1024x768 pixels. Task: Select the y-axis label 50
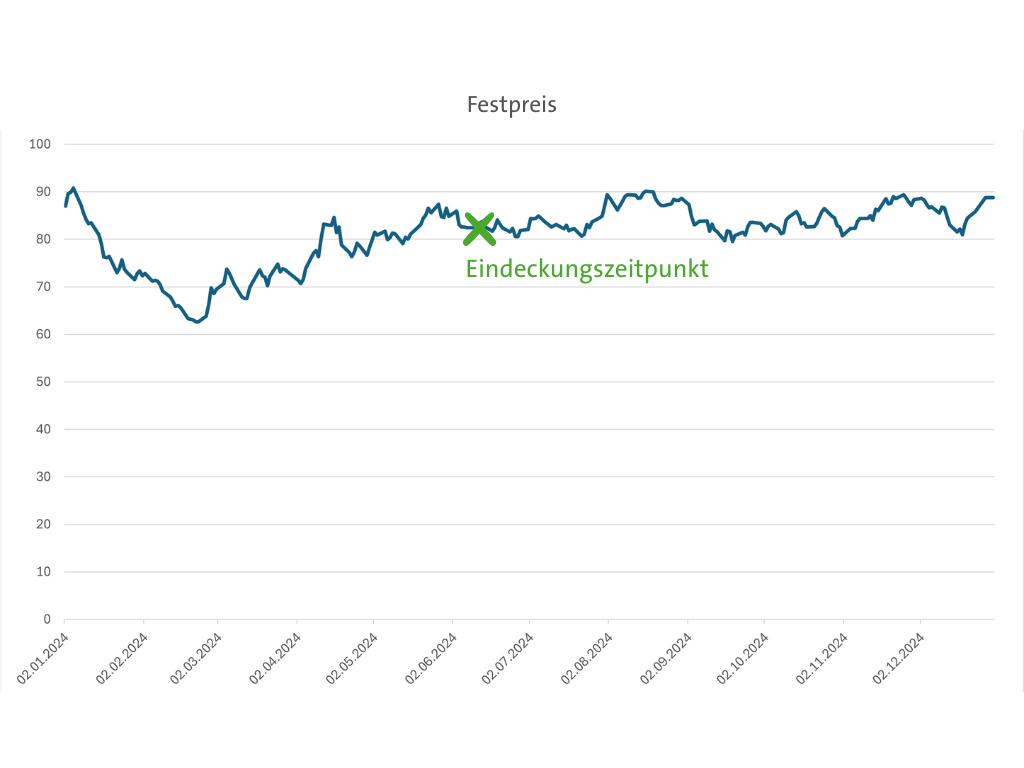43,382
